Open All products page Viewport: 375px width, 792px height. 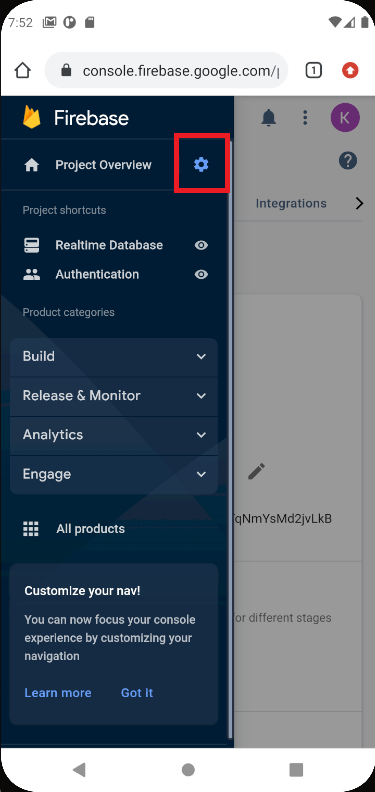tap(90, 529)
